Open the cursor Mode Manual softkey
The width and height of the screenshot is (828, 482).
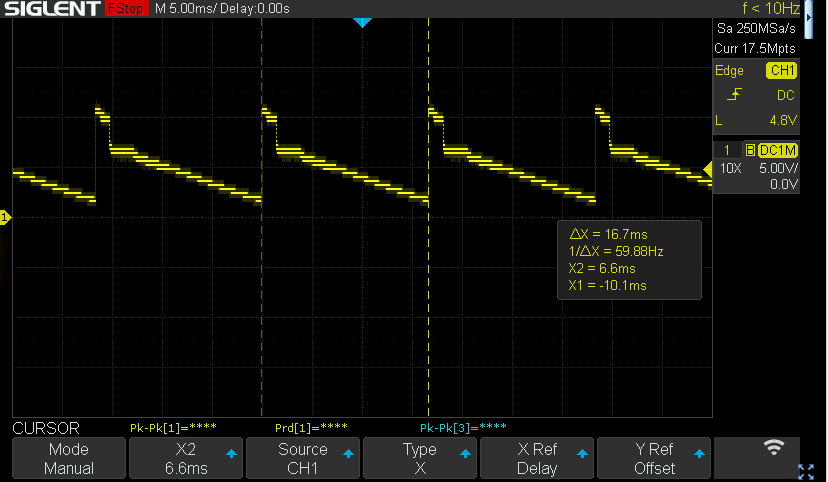(x=69, y=458)
